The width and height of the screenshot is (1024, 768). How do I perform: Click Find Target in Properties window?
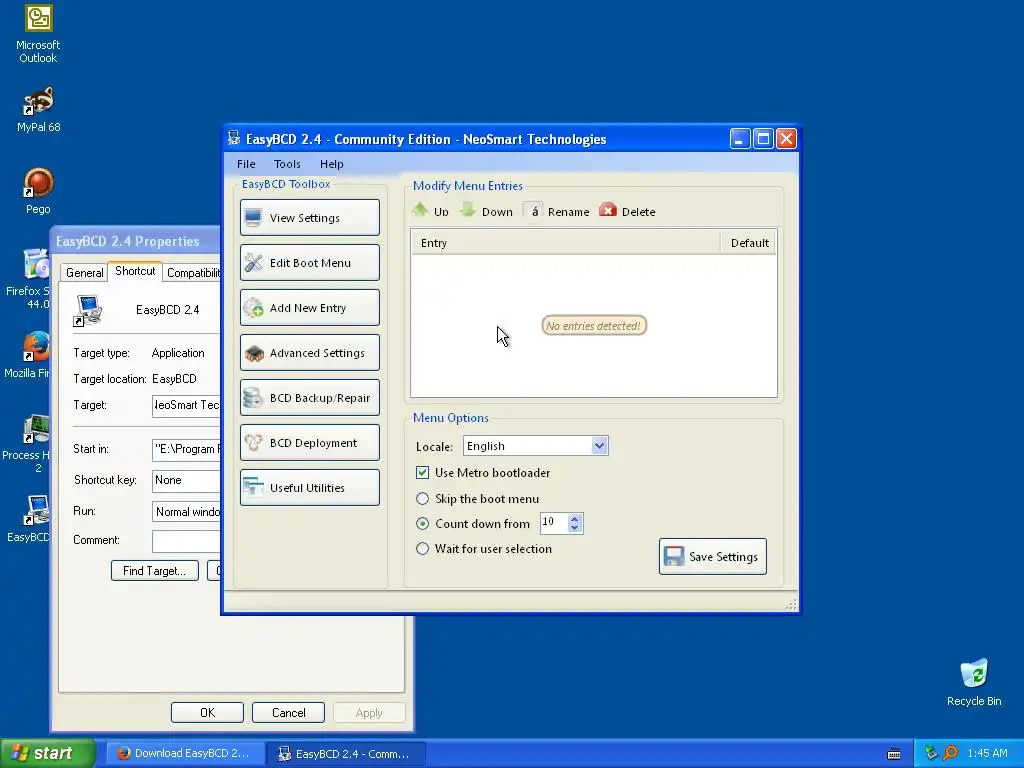[x=155, y=571]
